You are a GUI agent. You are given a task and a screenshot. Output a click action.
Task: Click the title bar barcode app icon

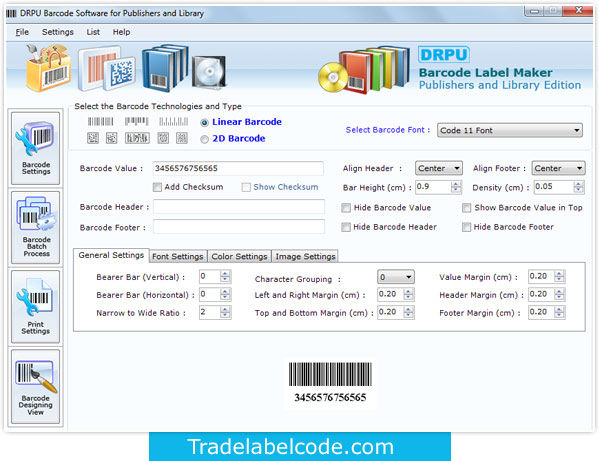tap(11, 13)
